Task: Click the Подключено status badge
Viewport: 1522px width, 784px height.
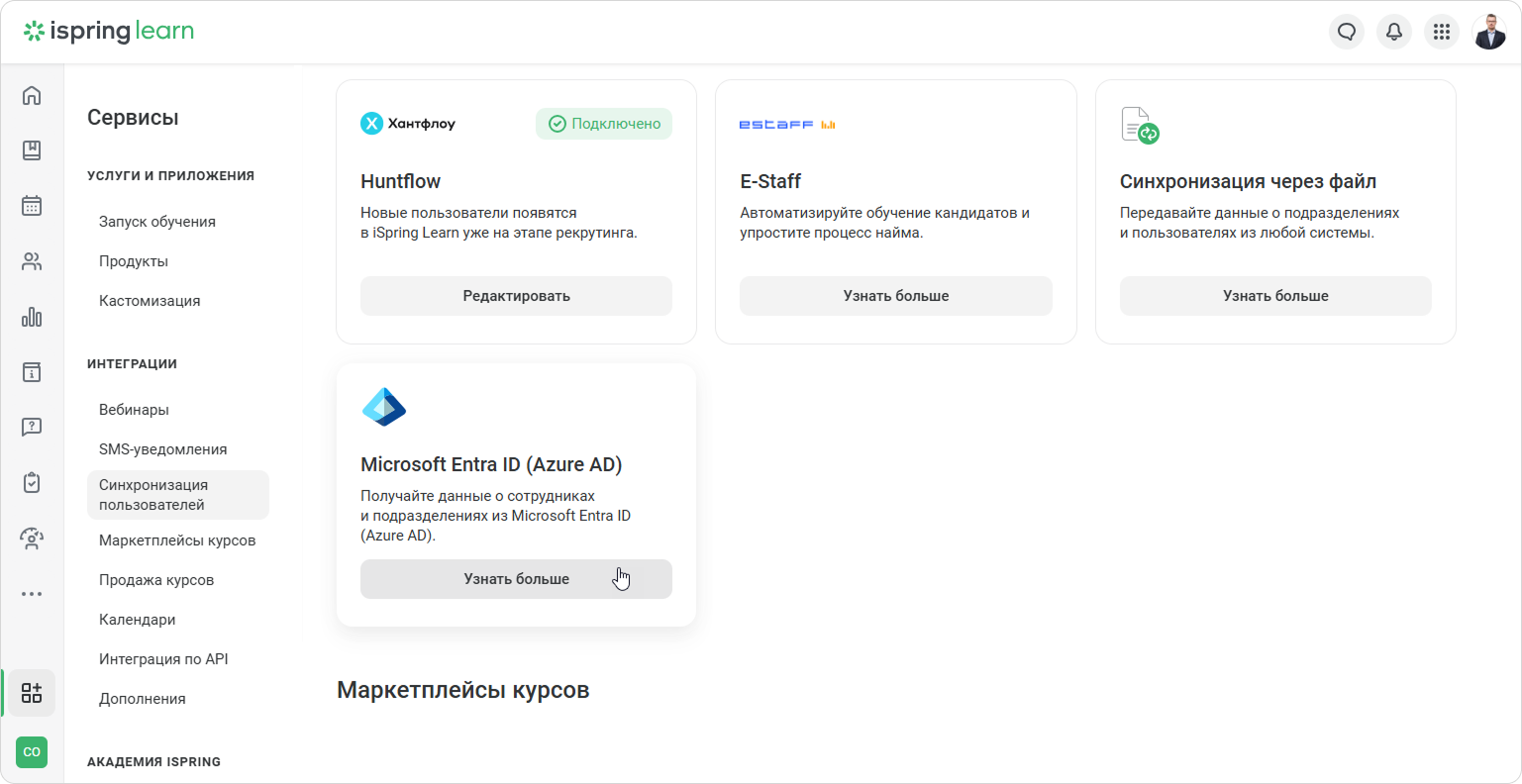Action: click(604, 124)
